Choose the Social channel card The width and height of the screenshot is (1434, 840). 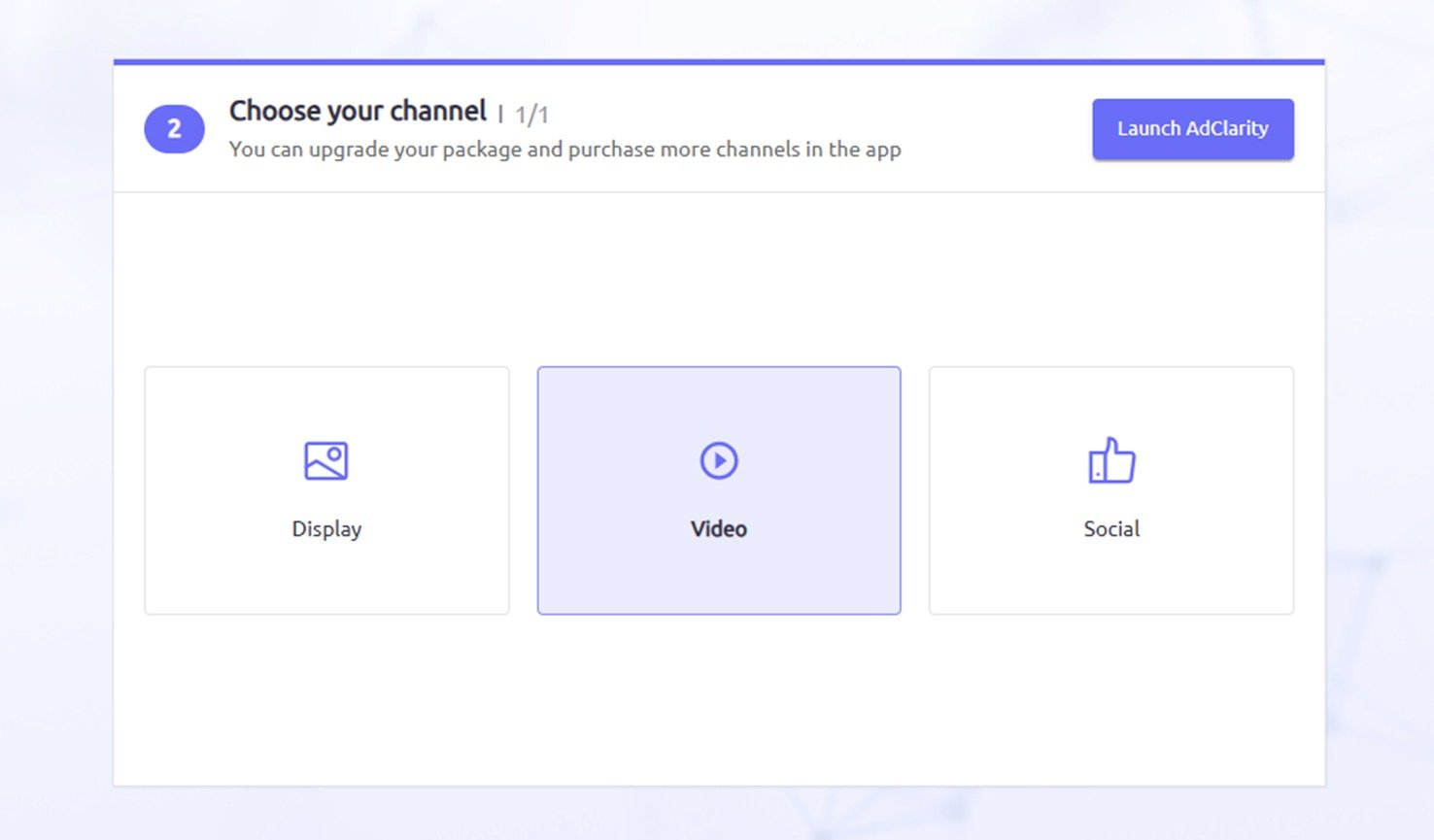(x=1110, y=490)
